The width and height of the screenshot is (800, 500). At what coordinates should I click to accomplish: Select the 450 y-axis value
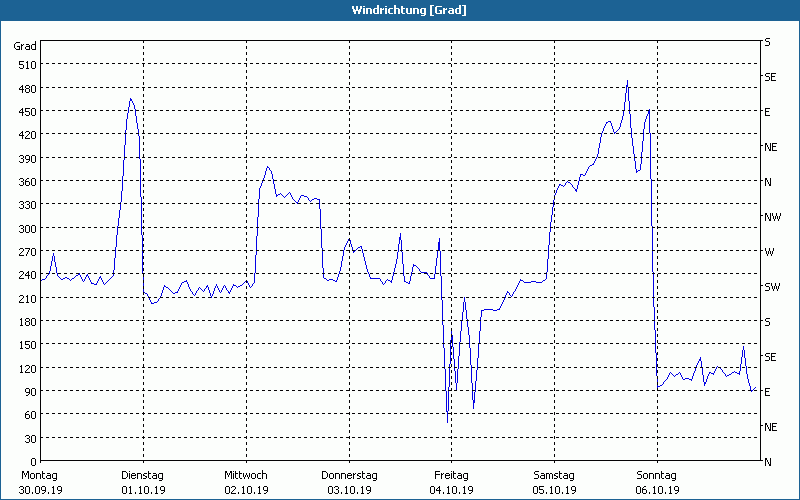28,112
